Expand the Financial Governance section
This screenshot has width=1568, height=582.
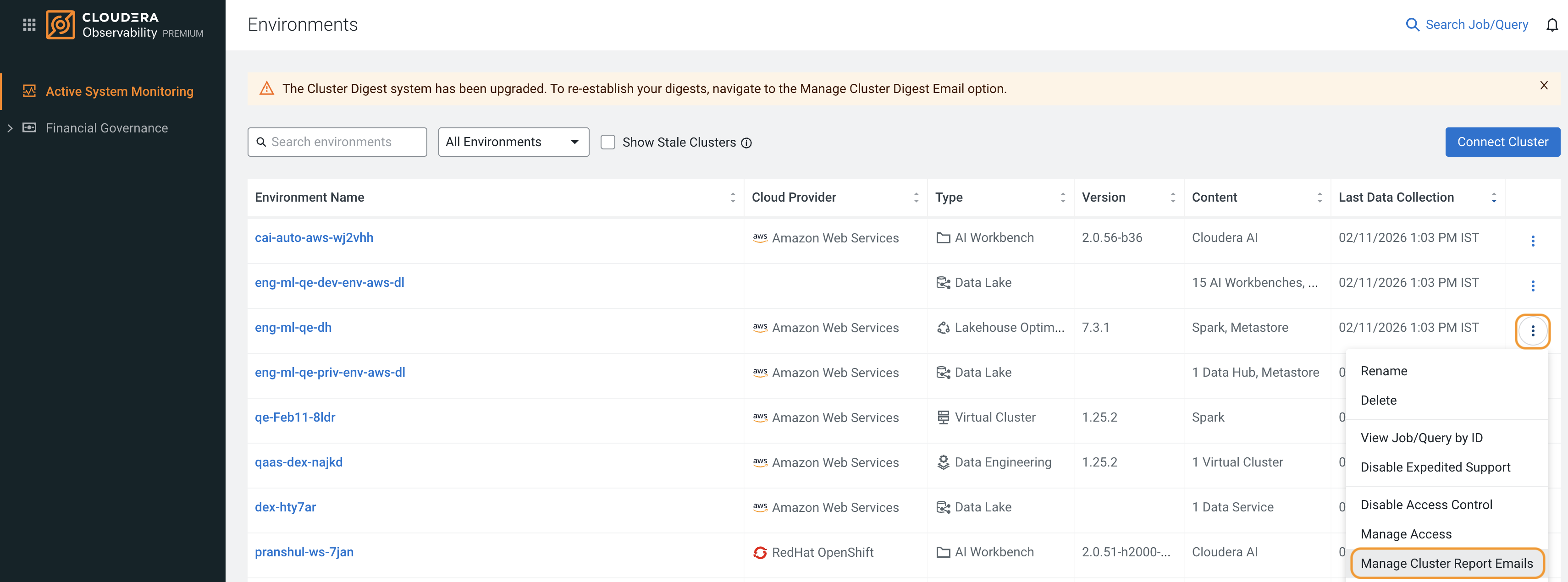tap(10, 128)
